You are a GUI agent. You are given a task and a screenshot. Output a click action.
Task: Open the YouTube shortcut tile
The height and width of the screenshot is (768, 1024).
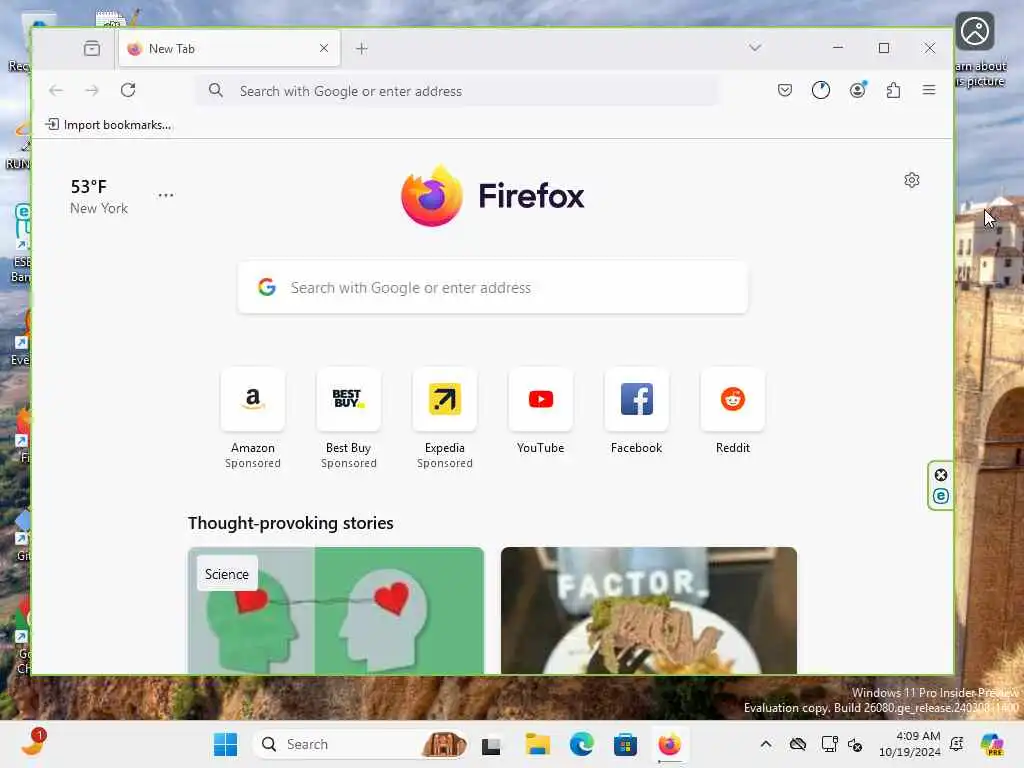click(541, 411)
